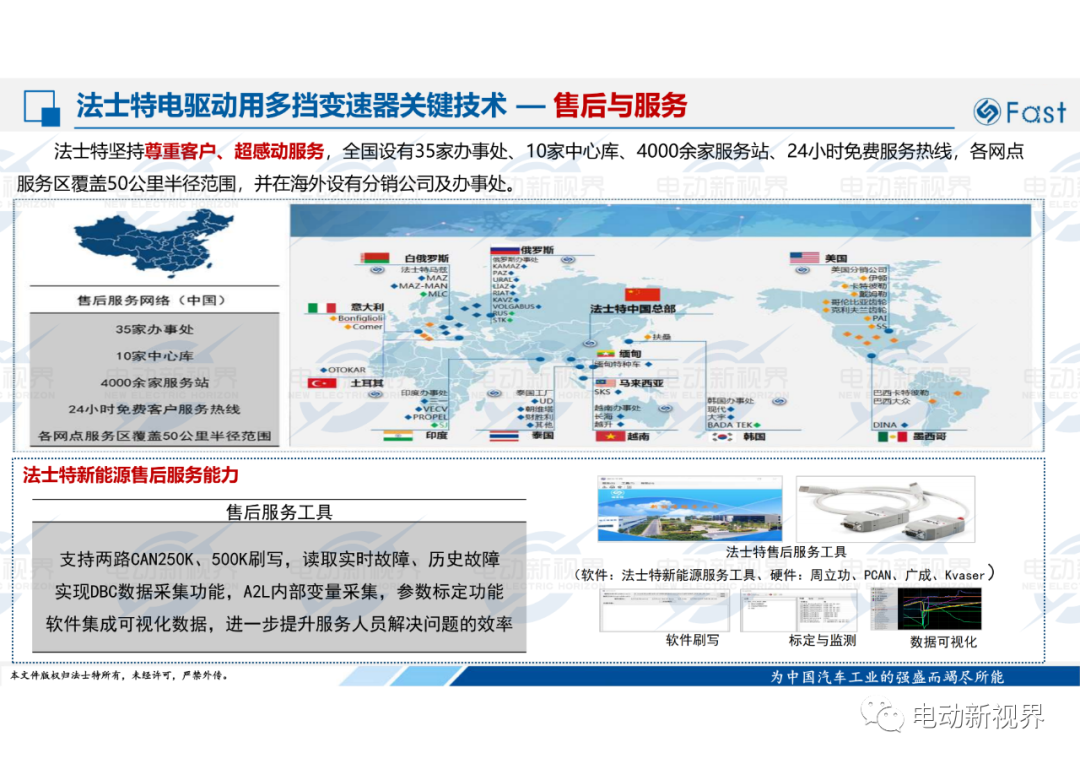Select the blue China map graphic
Image resolution: width=1080 pixels, height=764 pixels.
(x=154, y=242)
